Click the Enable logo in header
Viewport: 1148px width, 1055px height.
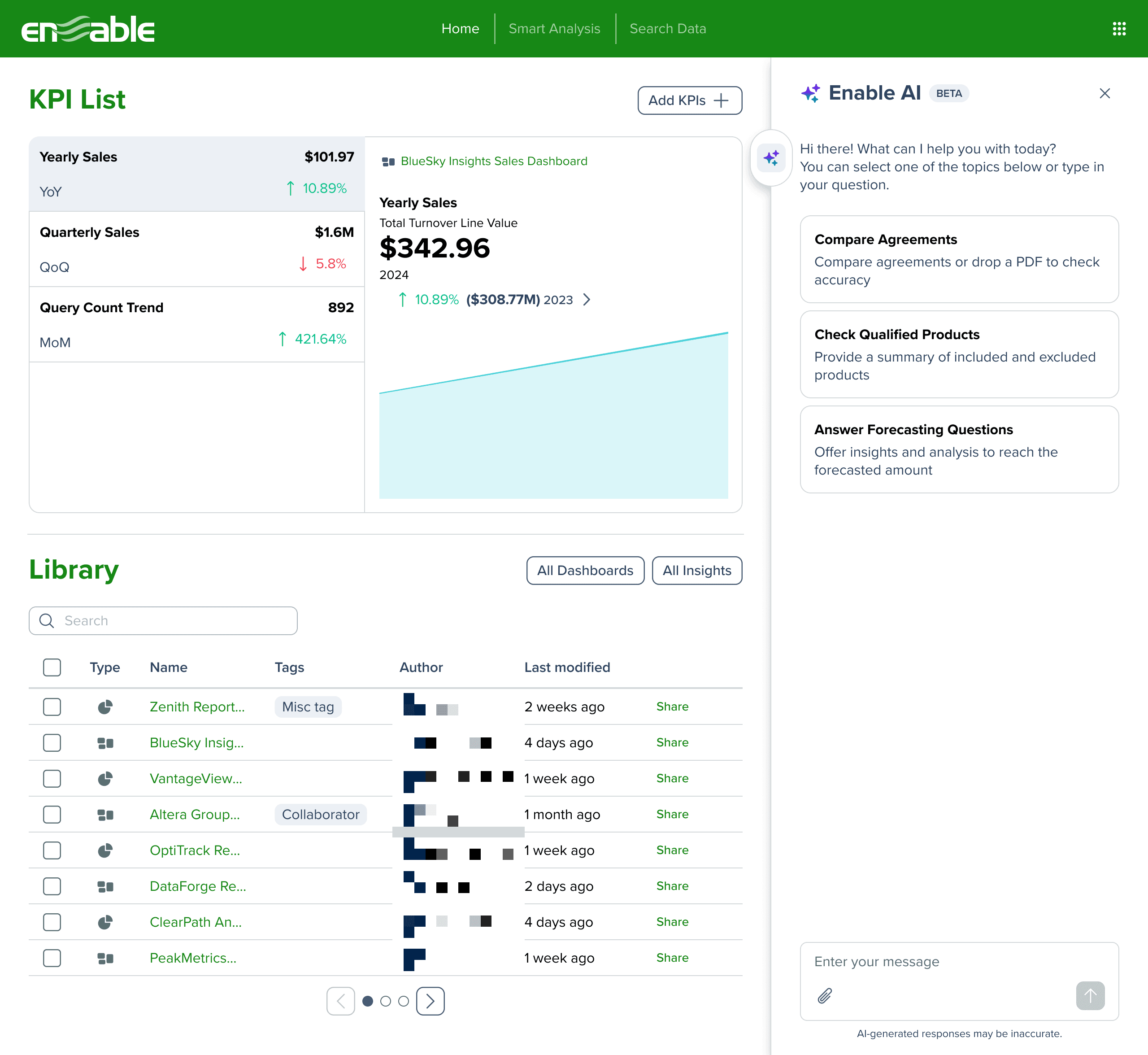88,29
